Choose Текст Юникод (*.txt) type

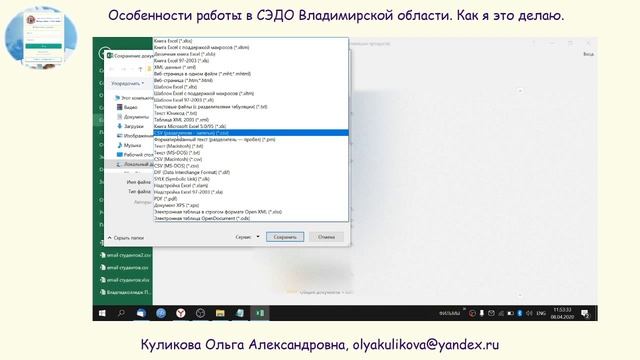251,113
